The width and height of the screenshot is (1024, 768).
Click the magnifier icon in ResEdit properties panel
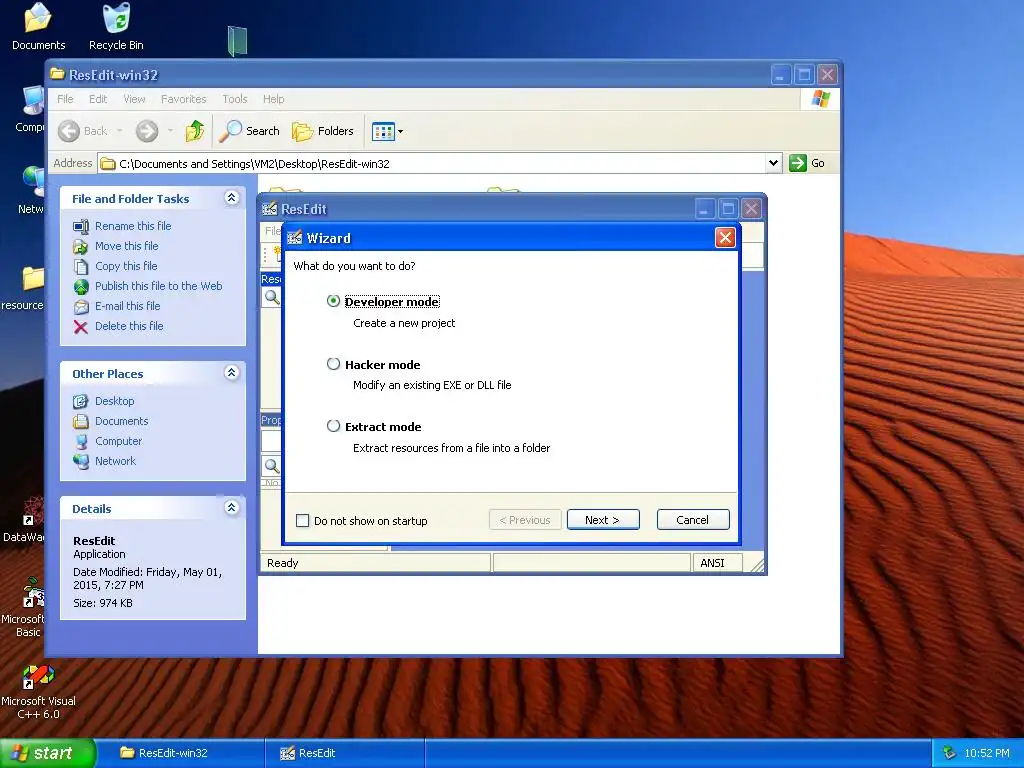[272, 466]
